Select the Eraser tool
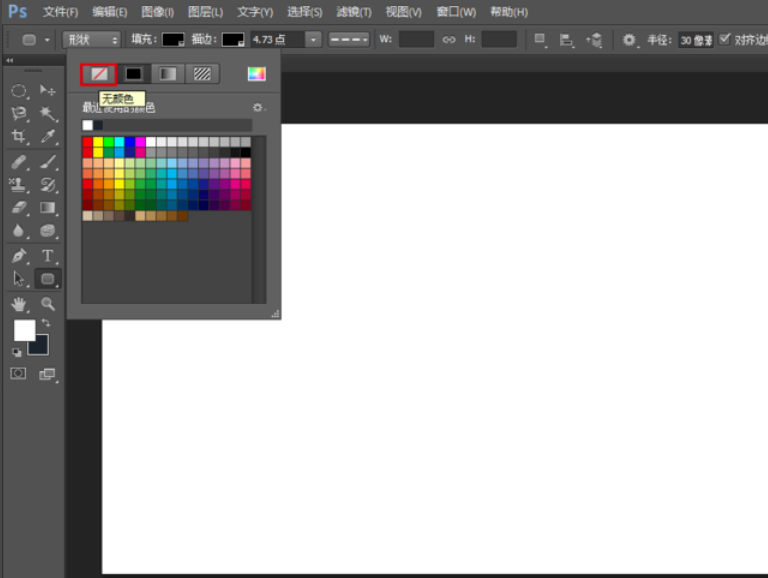 19,208
